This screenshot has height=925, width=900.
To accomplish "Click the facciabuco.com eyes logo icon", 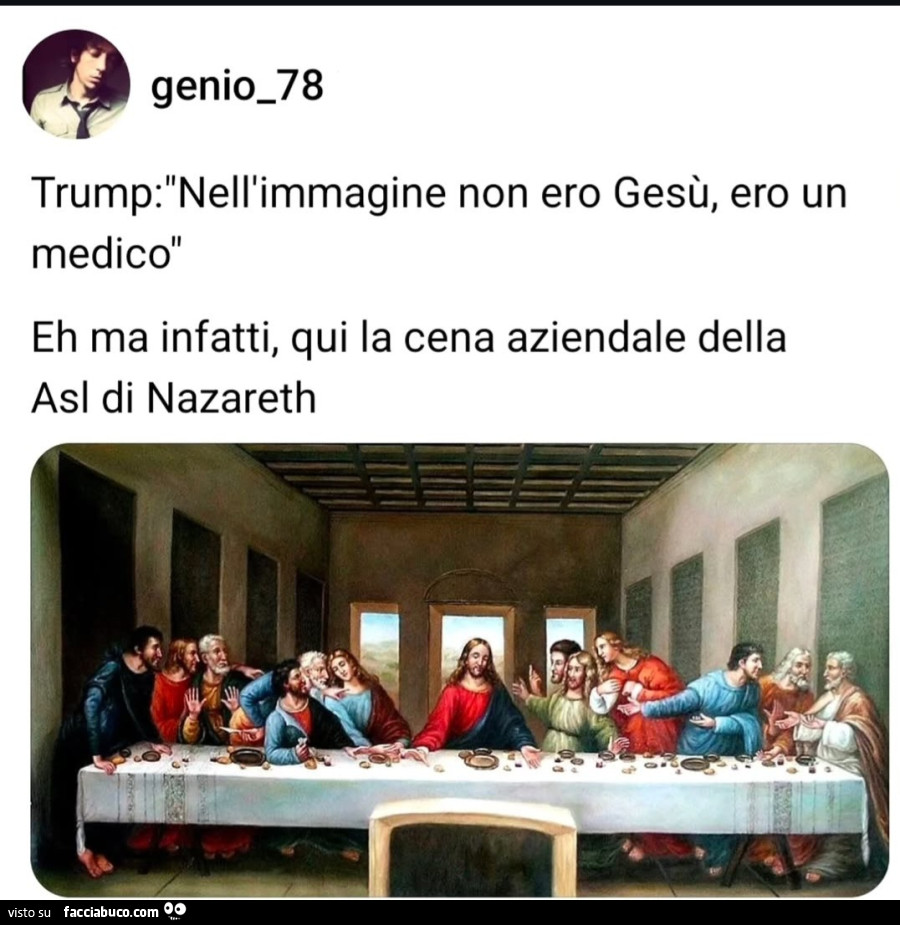I will [176, 911].
